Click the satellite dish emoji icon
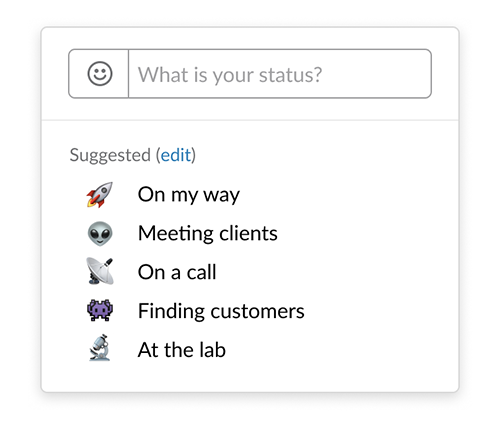Viewport: 500px width, 432px height. (100, 271)
